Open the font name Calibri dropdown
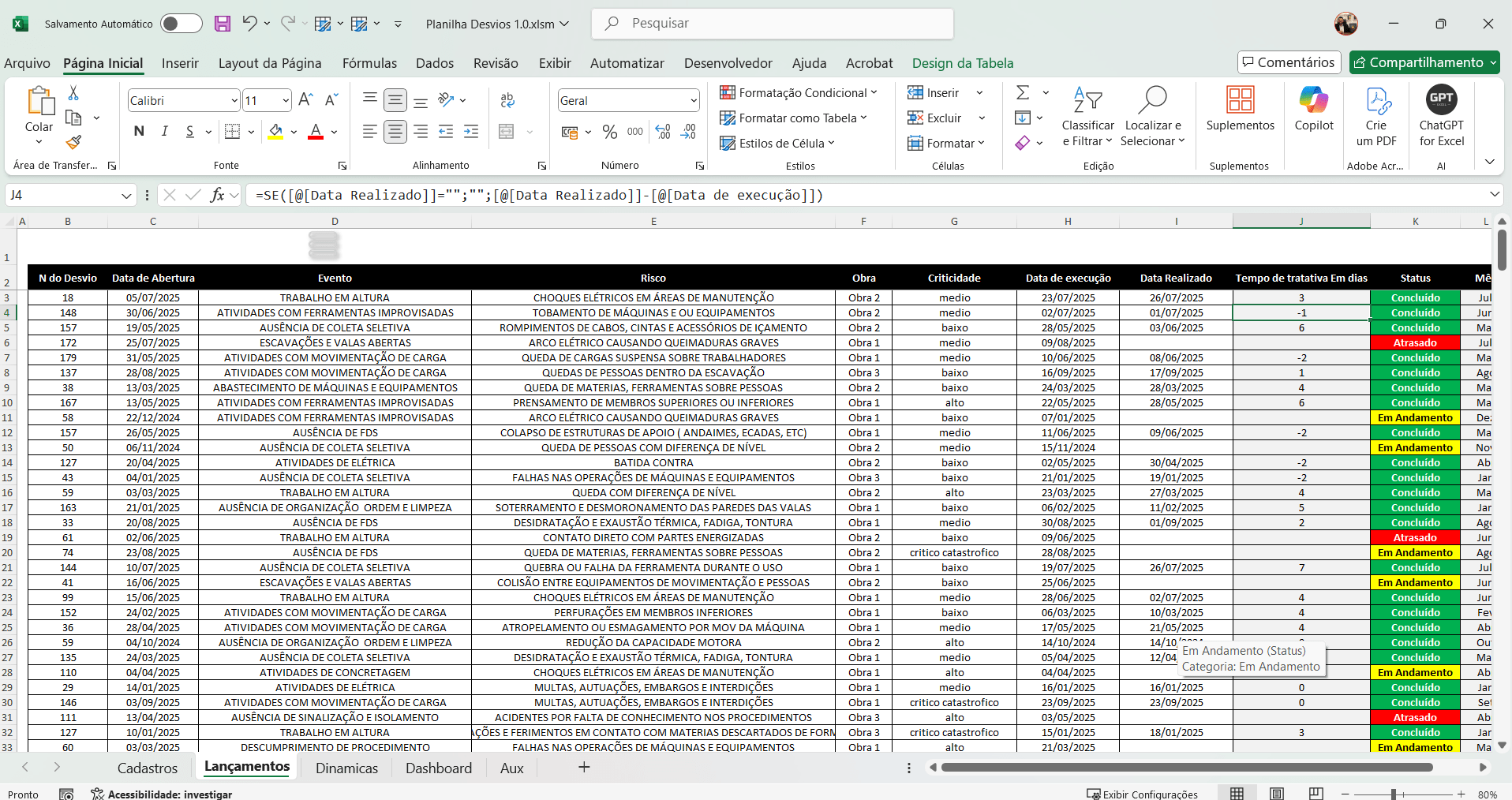This screenshot has height=800, width=1512. (x=234, y=101)
